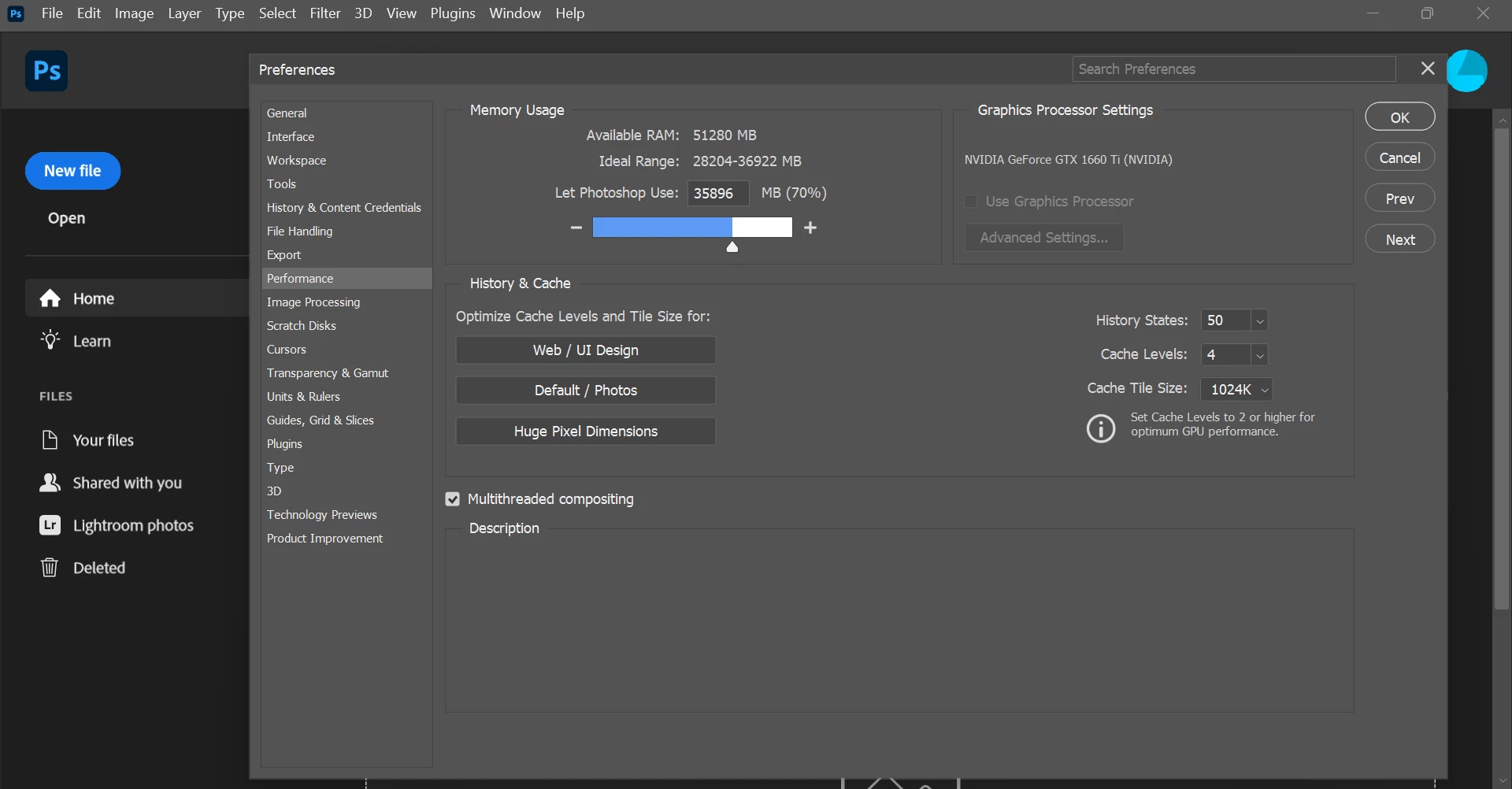
Task: Select File Handling category
Action: click(x=346, y=232)
